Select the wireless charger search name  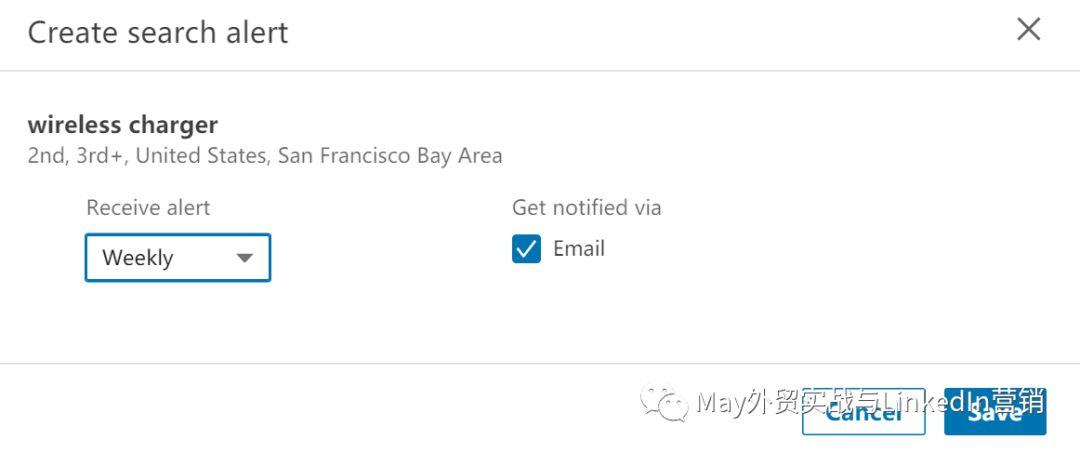123,125
